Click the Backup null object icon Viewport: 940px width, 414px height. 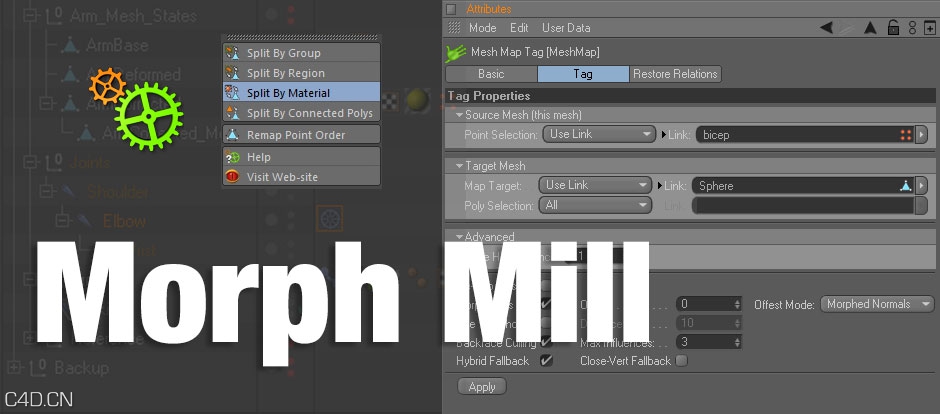coord(38,367)
